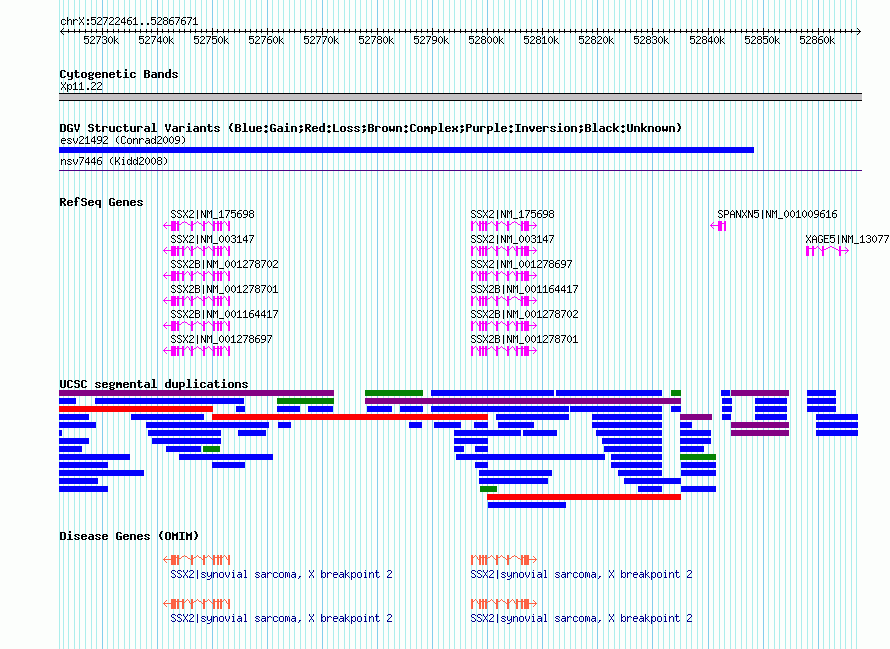890x649 pixels.
Task: Click the Xp11.22 band label
Action: pyautogui.click(x=81, y=86)
